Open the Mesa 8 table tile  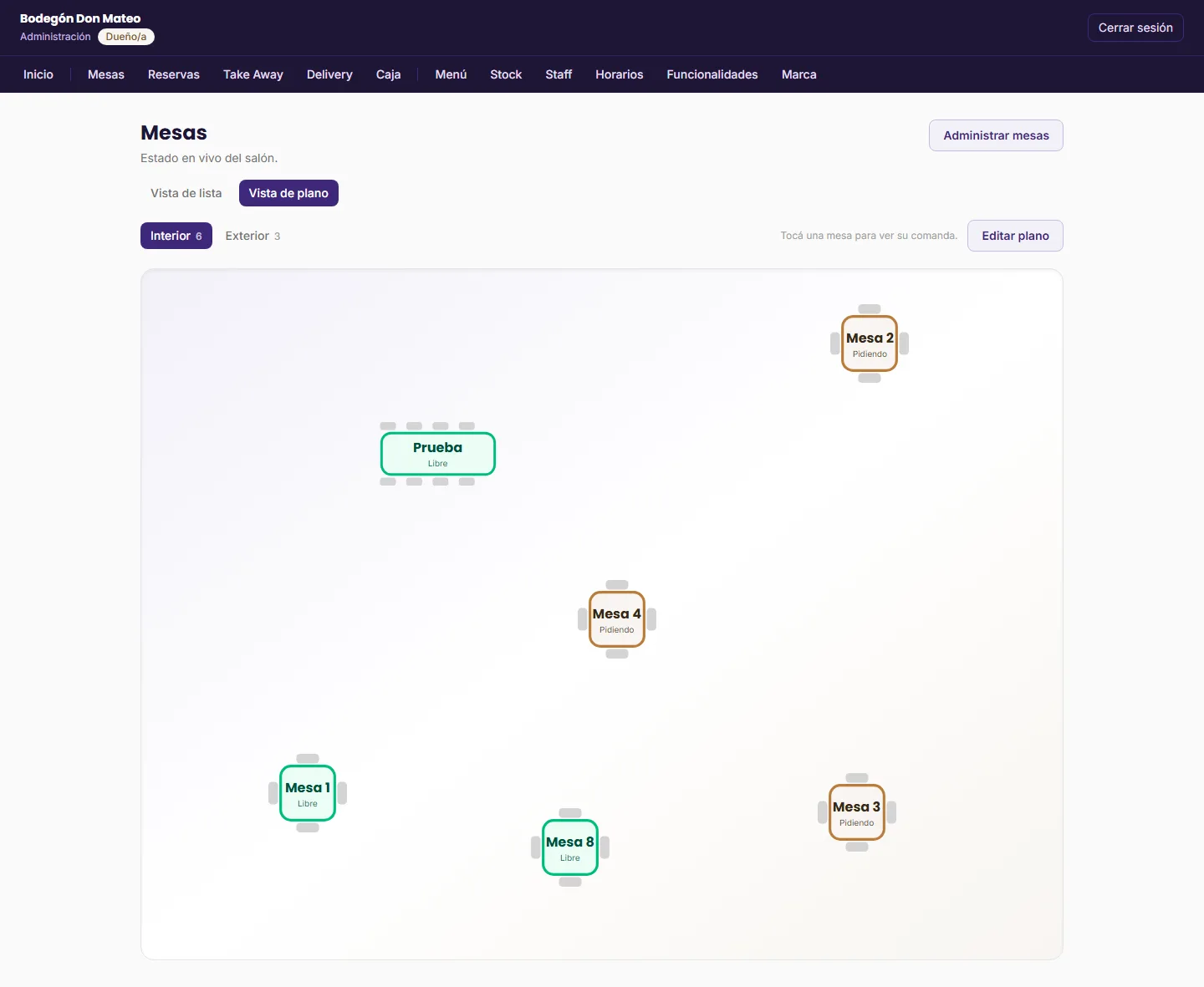pos(570,847)
